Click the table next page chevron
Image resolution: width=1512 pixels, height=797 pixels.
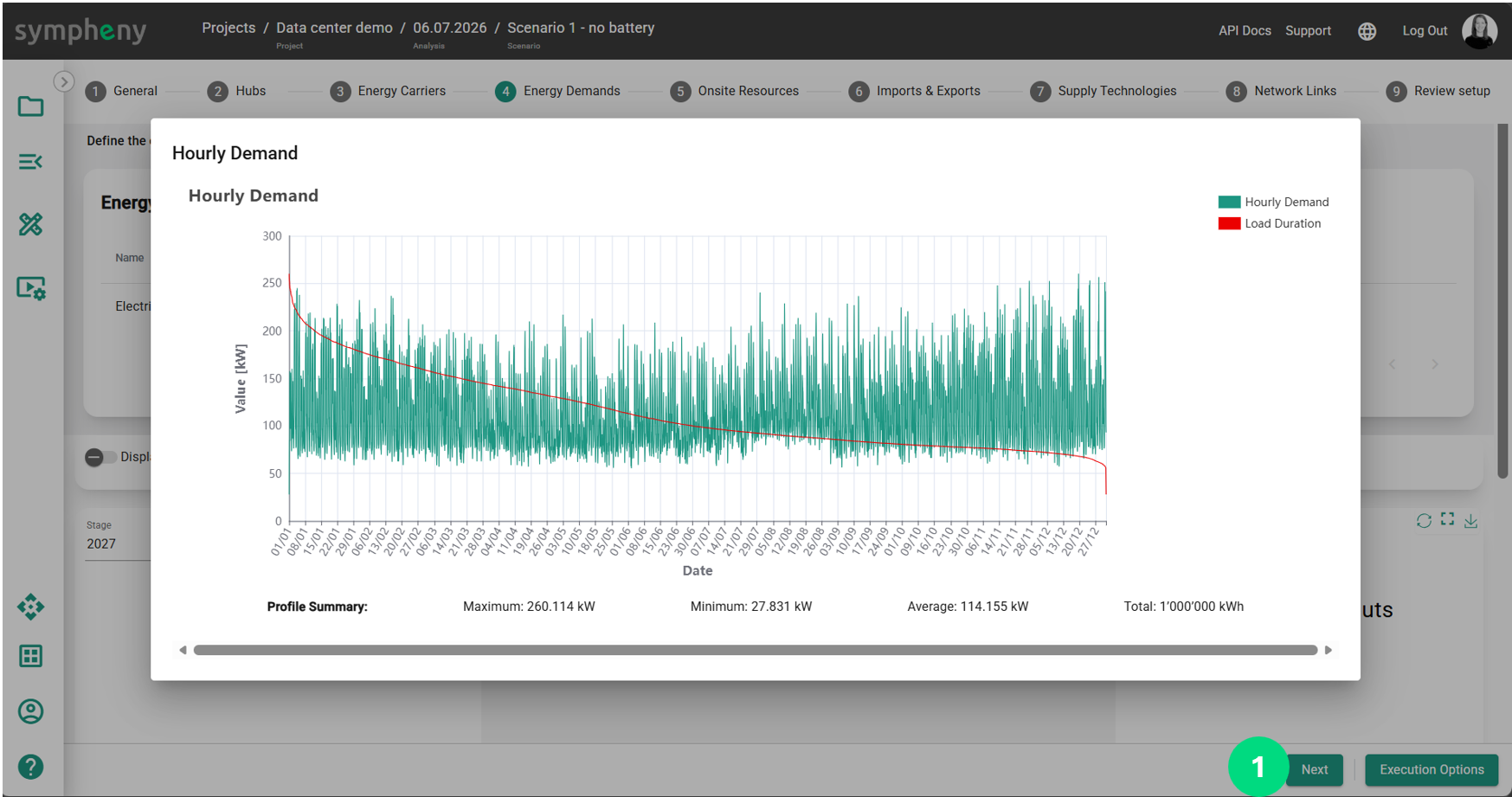1435,364
